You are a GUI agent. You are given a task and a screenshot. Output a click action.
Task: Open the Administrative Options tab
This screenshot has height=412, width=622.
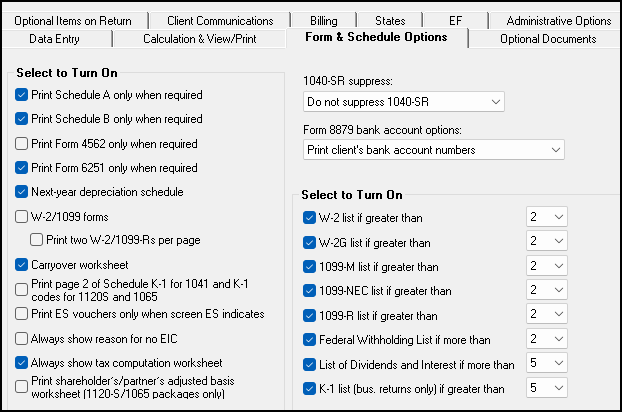(x=558, y=20)
